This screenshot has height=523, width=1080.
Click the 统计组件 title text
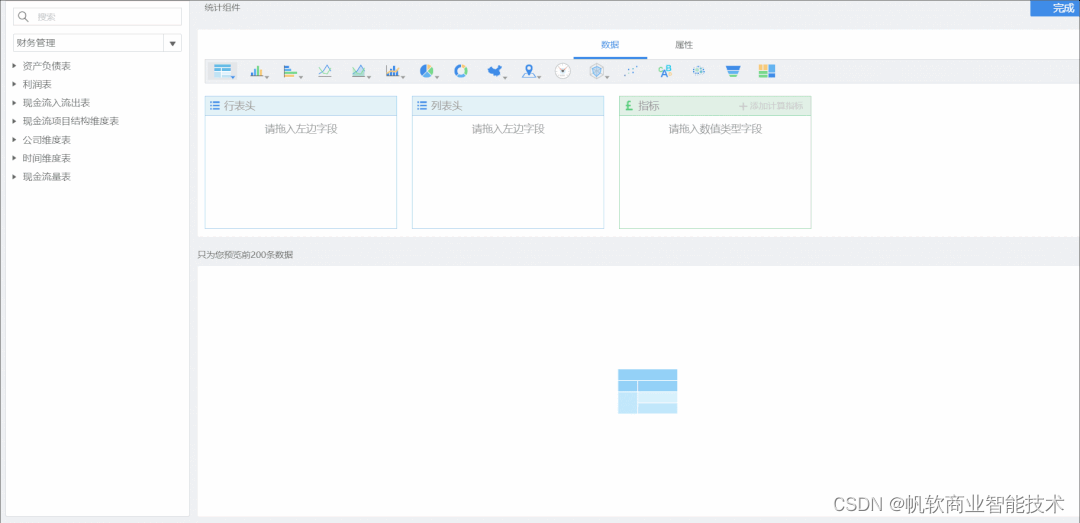pyautogui.click(x=222, y=8)
